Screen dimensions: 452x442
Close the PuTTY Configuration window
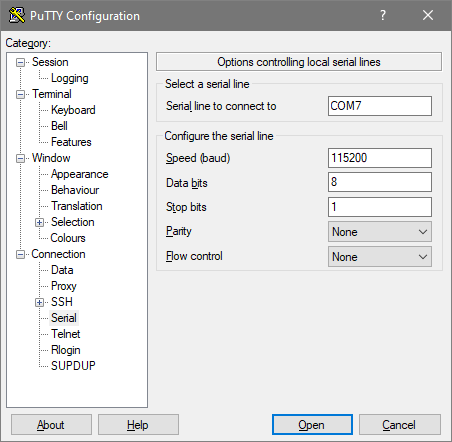(428, 15)
